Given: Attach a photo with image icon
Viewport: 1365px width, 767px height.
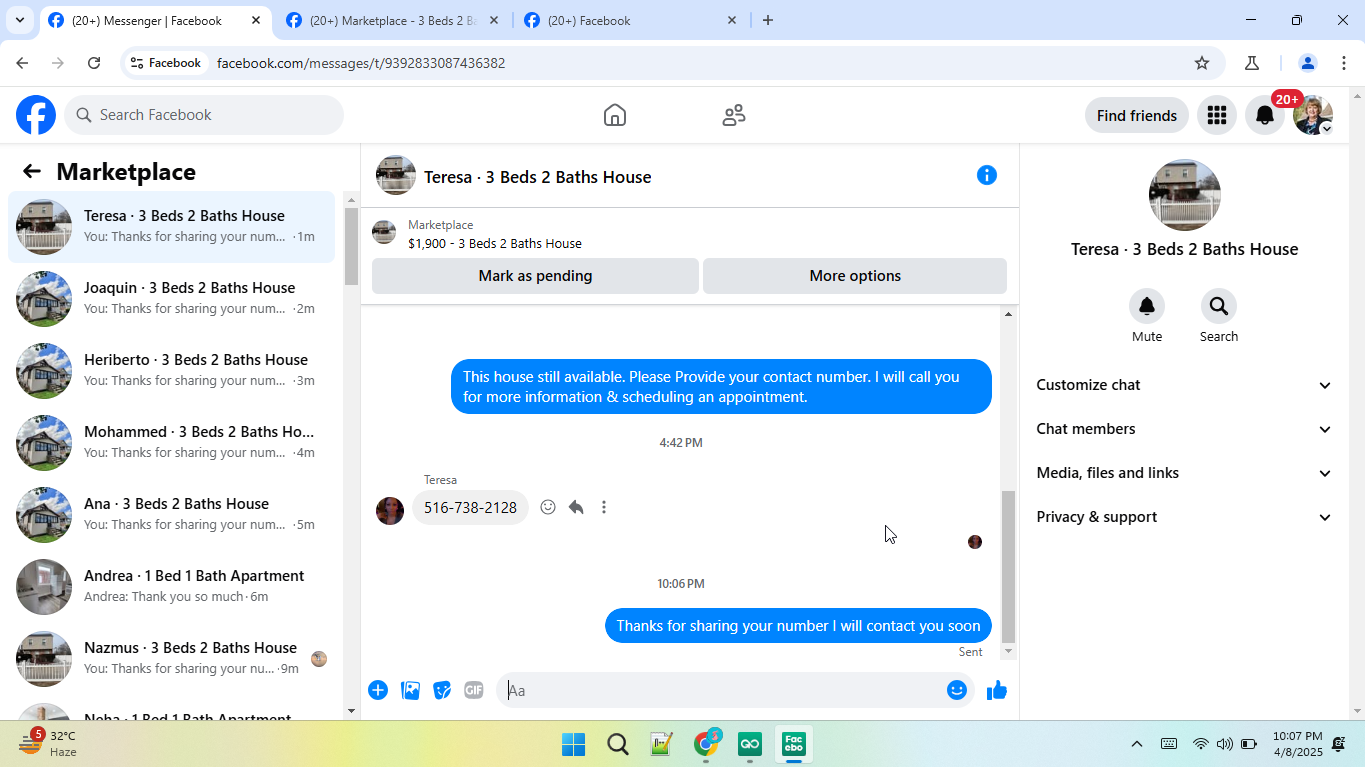Looking at the screenshot, I should click(410, 690).
